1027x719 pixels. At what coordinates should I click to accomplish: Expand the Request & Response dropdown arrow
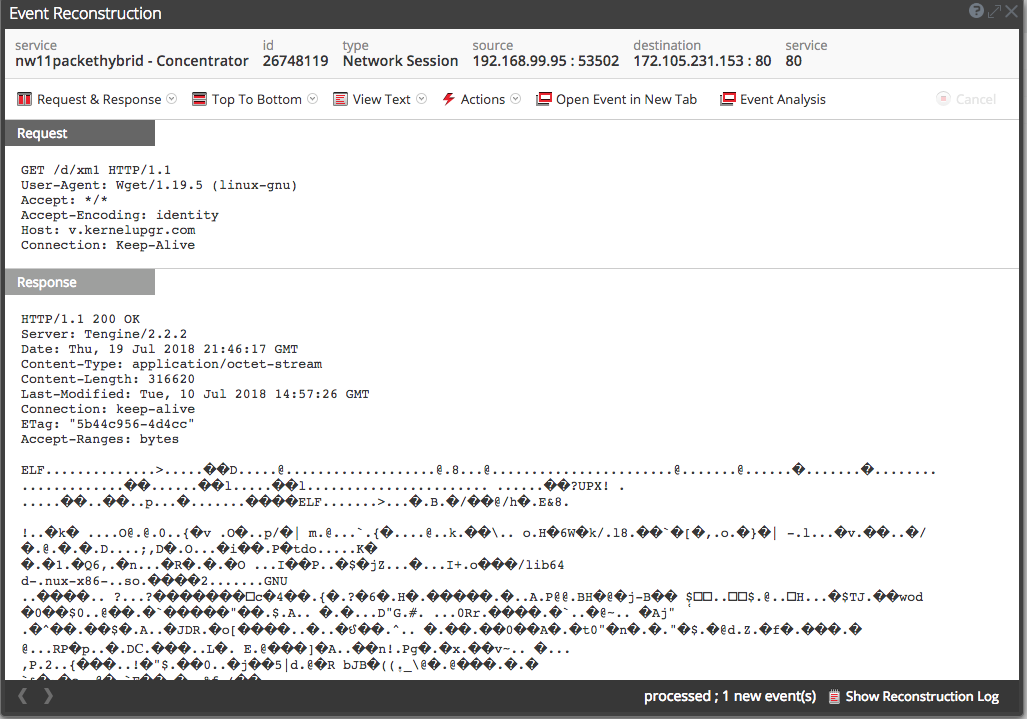coord(172,99)
